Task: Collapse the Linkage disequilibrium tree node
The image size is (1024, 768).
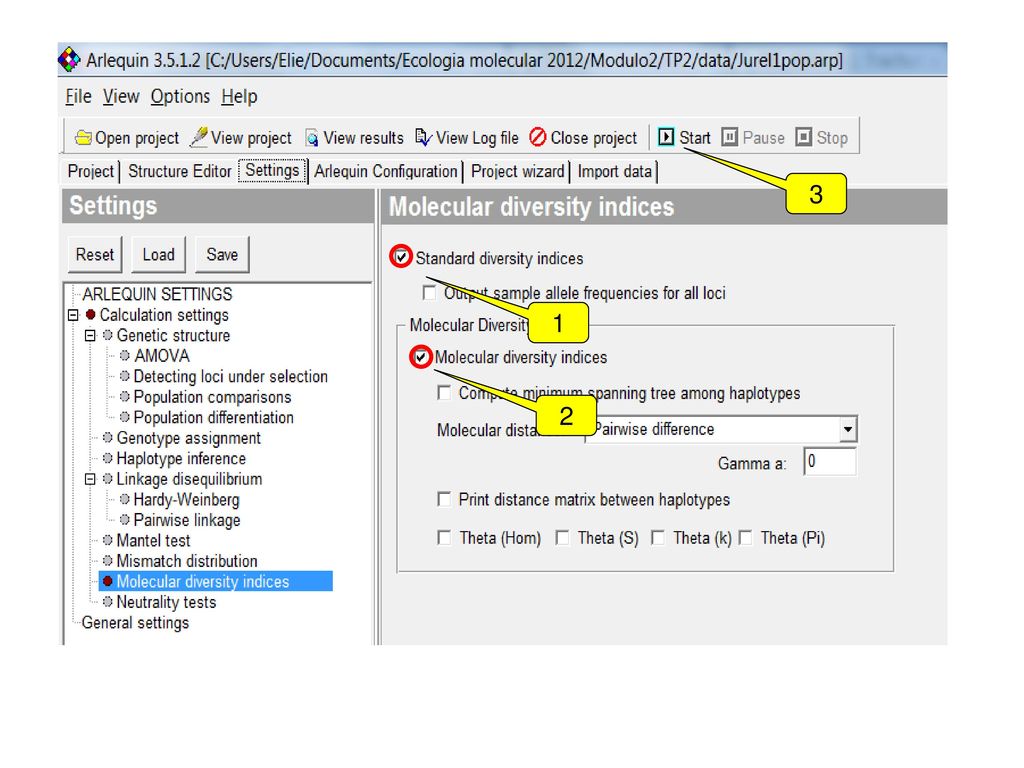Action: coord(90,479)
